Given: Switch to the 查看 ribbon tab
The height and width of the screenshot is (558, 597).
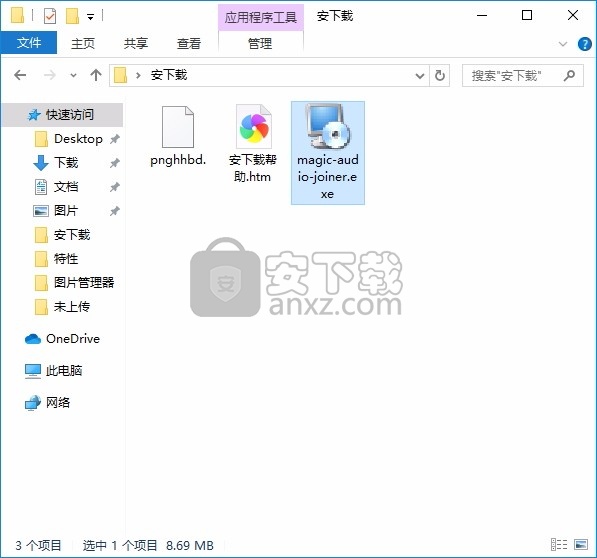Looking at the screenshot, I should coord(188,43).
